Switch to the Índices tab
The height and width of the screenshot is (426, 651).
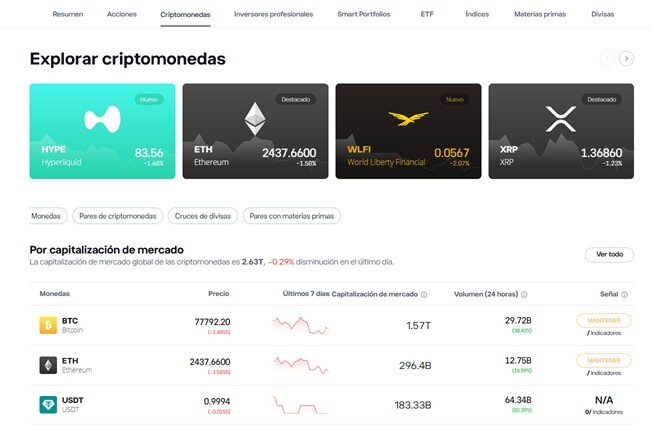tap(477, 14)
